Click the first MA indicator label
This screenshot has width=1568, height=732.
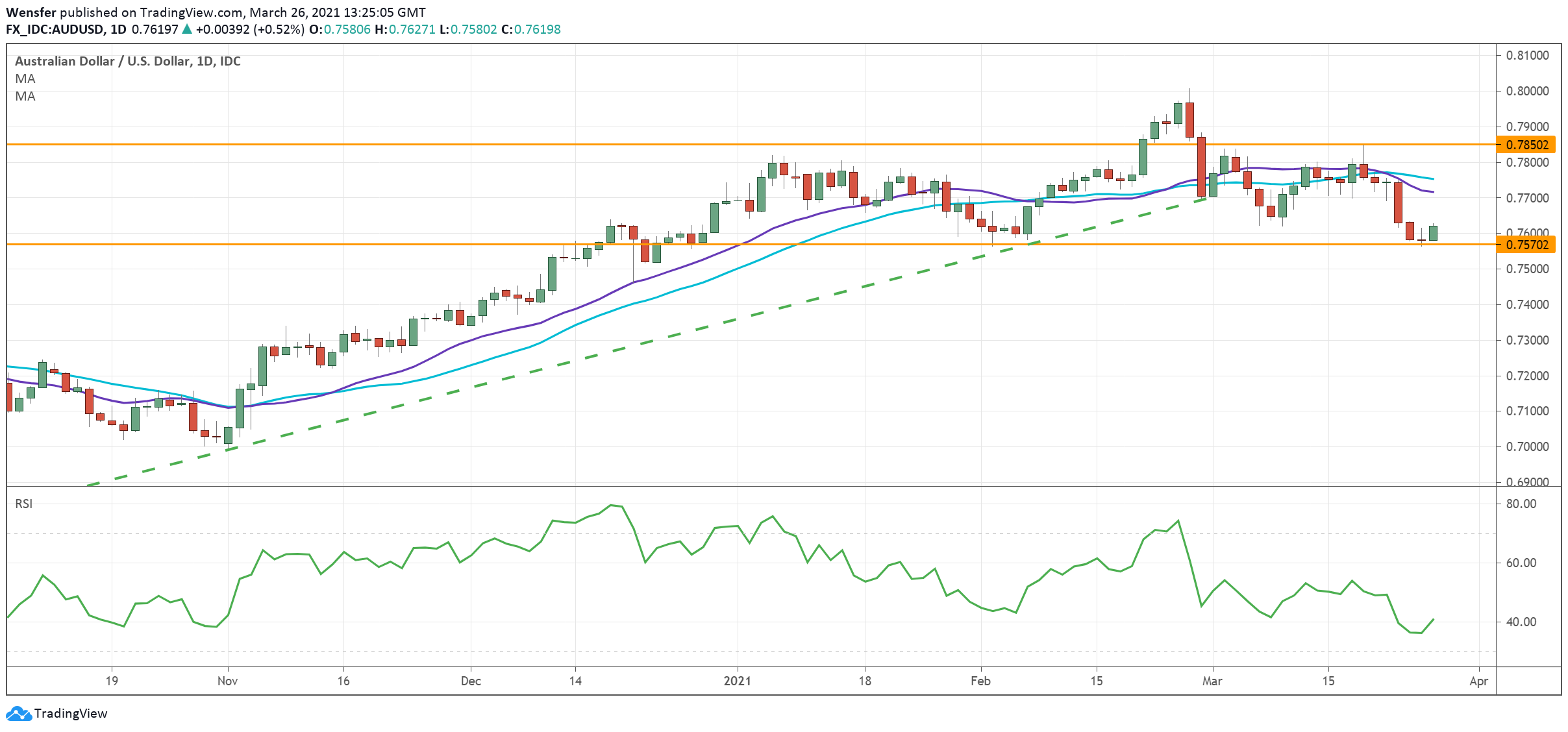(25, 79)
